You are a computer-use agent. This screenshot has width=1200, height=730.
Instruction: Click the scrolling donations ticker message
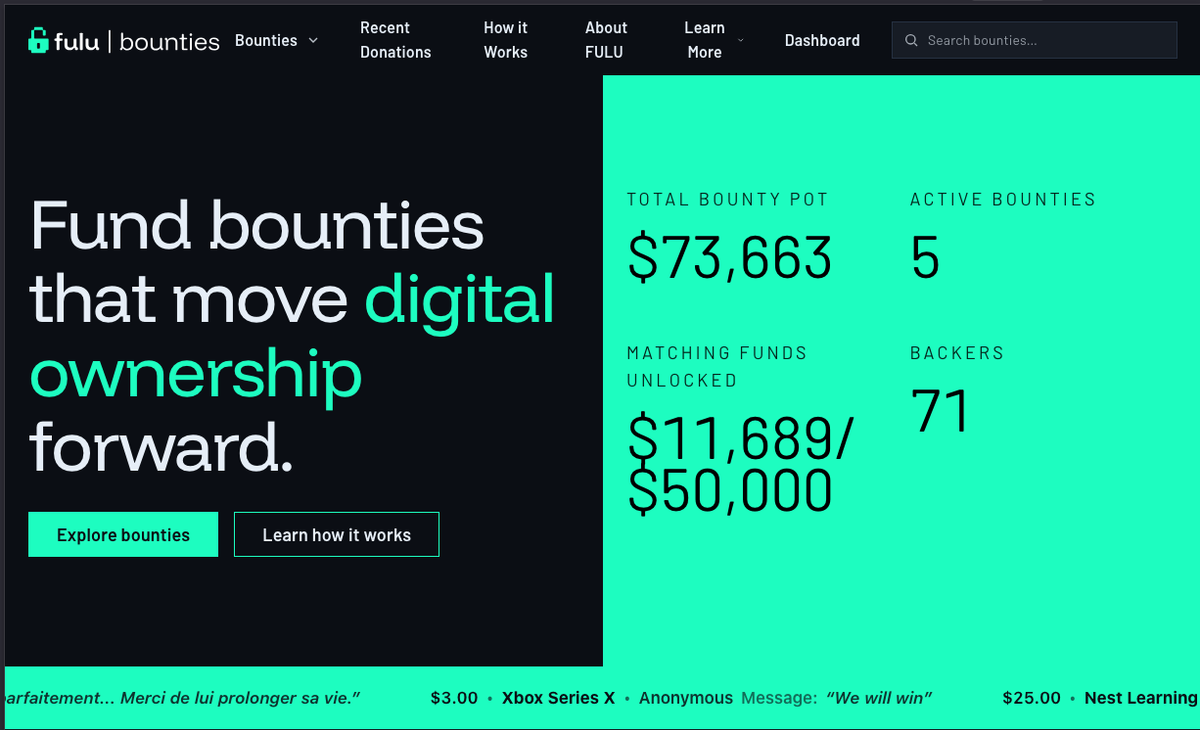880,698
